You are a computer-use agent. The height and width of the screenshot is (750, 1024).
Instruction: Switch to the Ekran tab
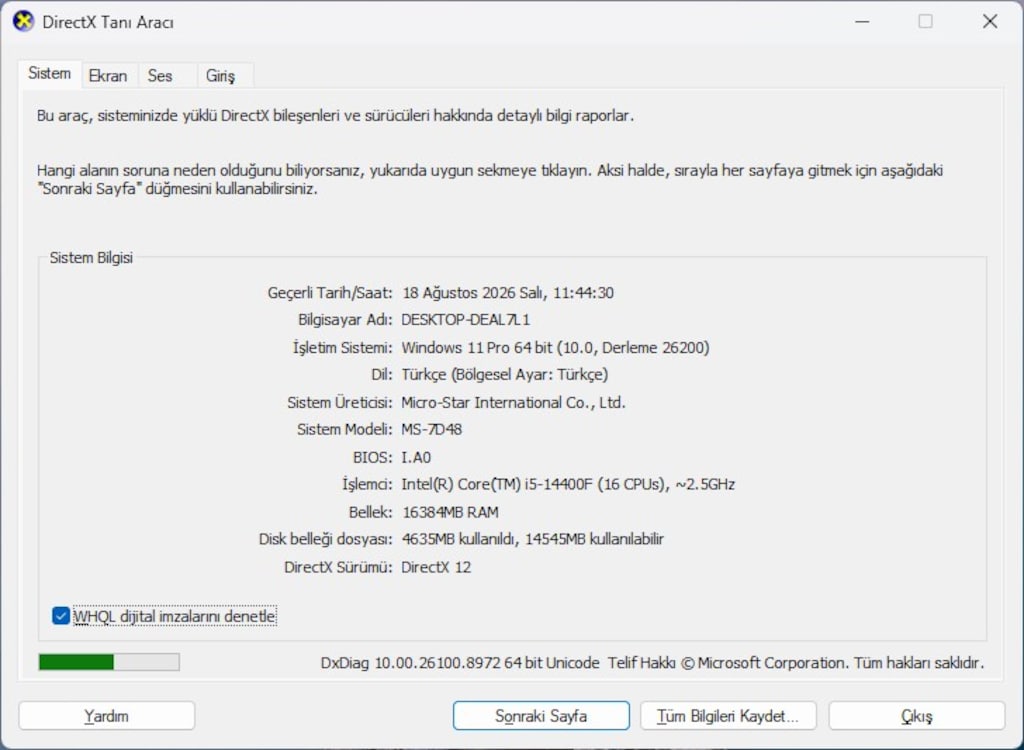click(x=108, y=76)
